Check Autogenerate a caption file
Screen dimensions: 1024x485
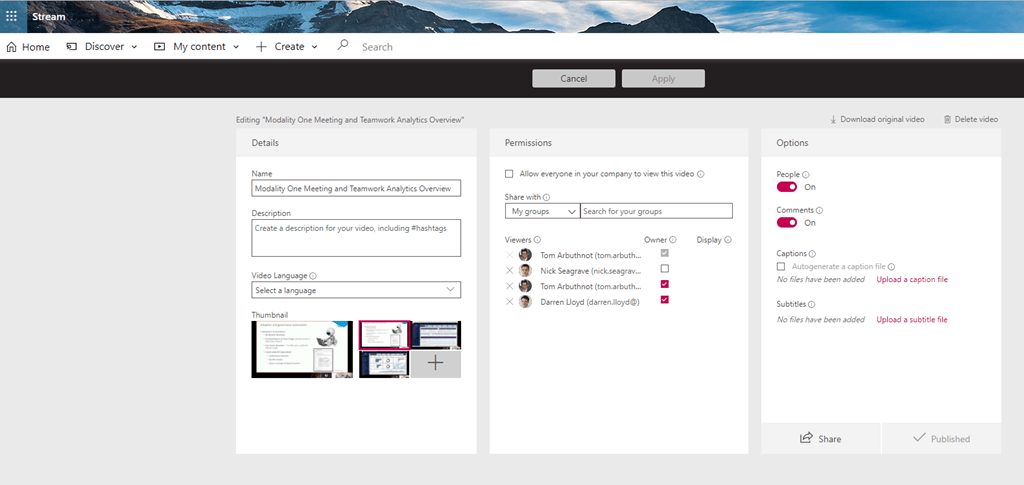(x=781, y=267)
